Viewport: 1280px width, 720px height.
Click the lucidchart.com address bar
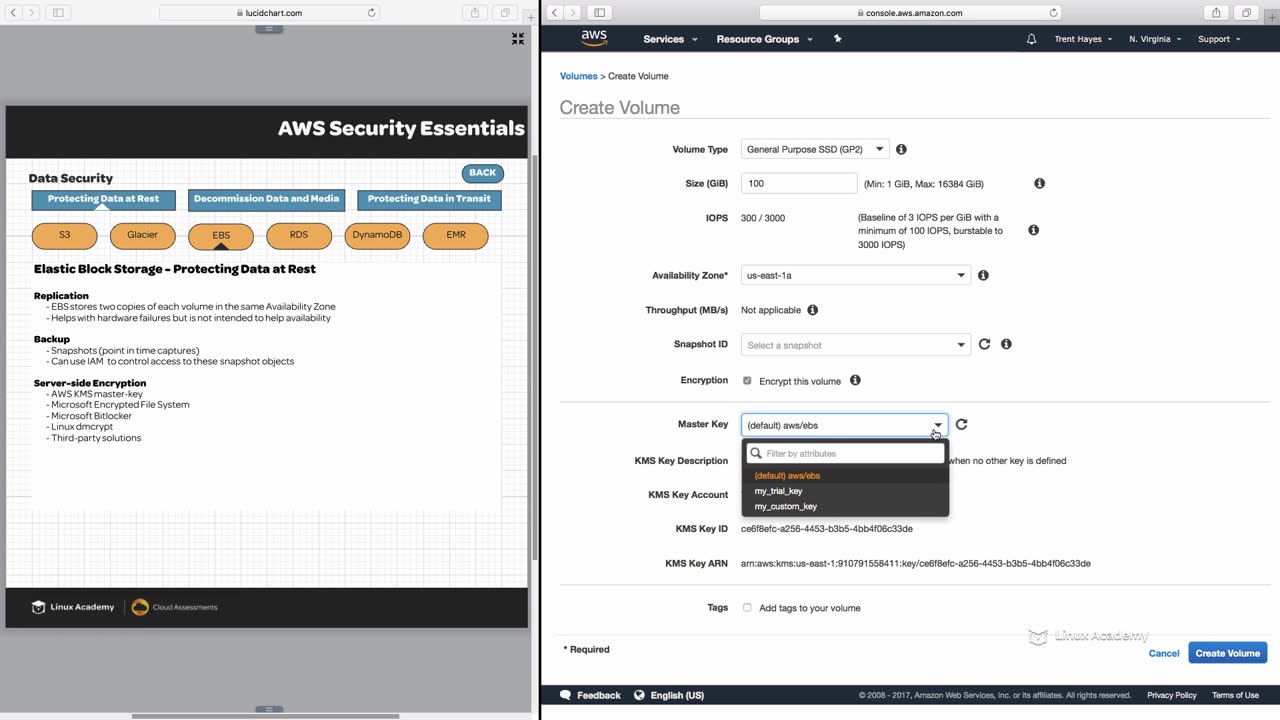[270, 13]
